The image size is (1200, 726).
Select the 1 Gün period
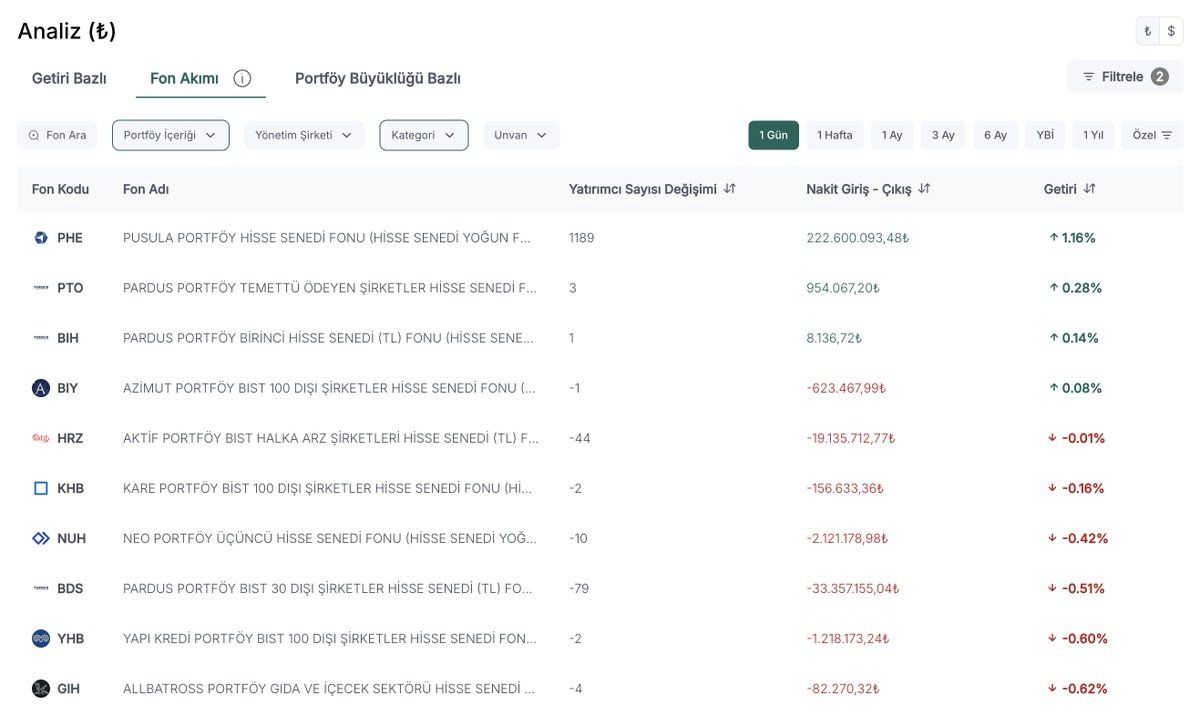[x=773, y=135]
